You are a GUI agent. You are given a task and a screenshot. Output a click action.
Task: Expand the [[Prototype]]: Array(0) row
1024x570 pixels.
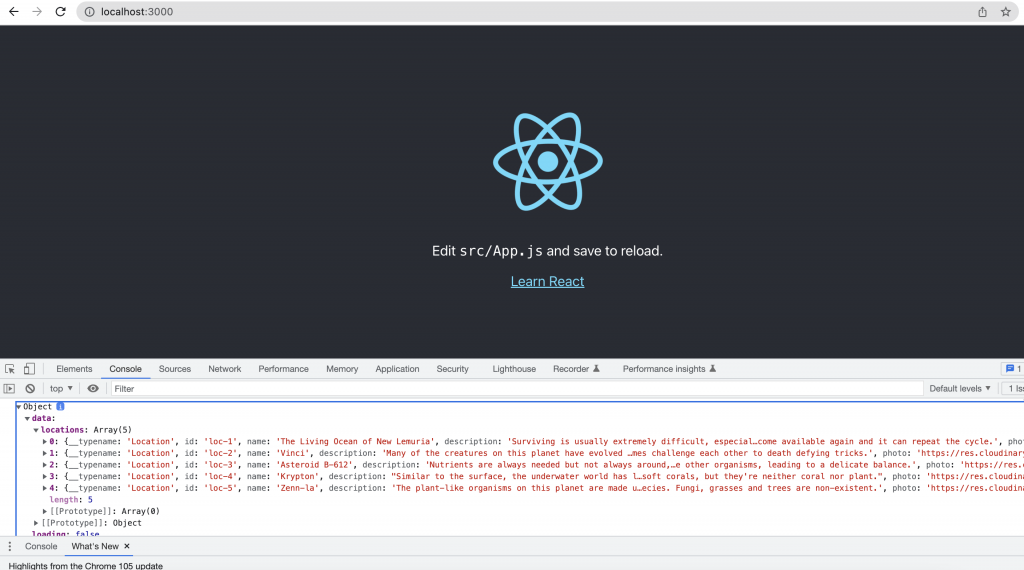(45, 511)
